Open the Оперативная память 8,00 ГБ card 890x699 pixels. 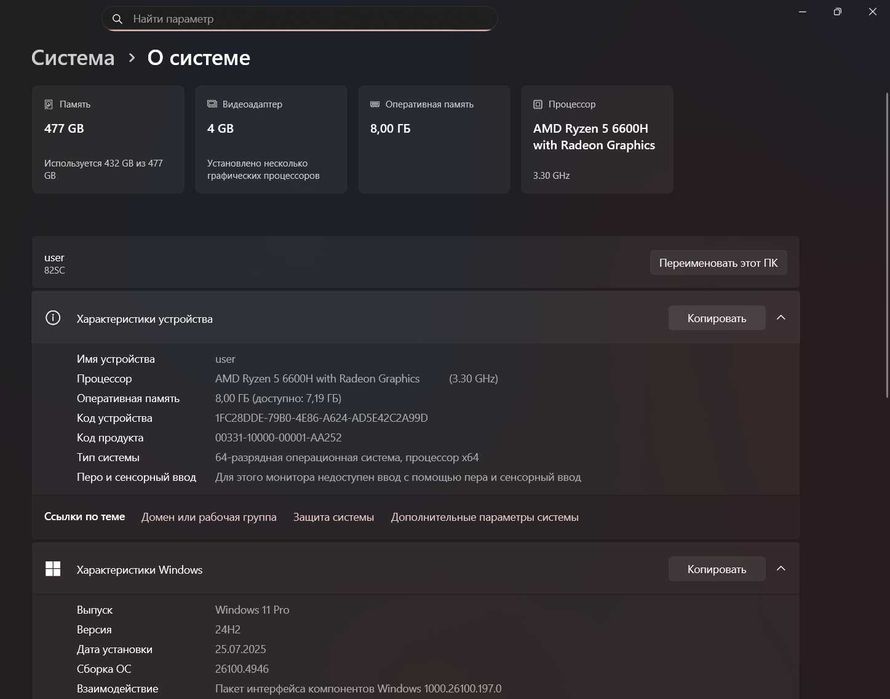(x=434, y=140)
